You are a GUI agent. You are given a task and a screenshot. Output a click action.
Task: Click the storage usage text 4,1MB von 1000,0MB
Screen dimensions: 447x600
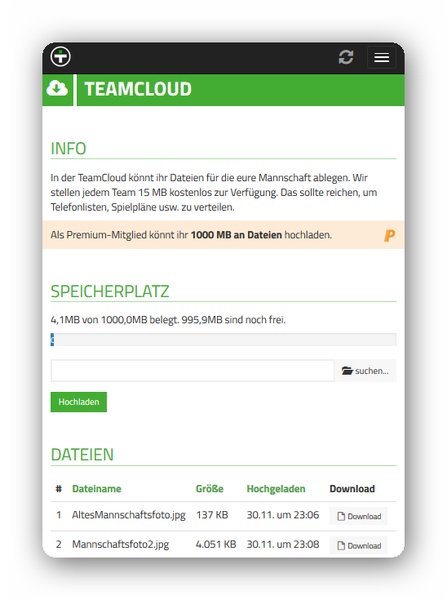coord(168,320)
